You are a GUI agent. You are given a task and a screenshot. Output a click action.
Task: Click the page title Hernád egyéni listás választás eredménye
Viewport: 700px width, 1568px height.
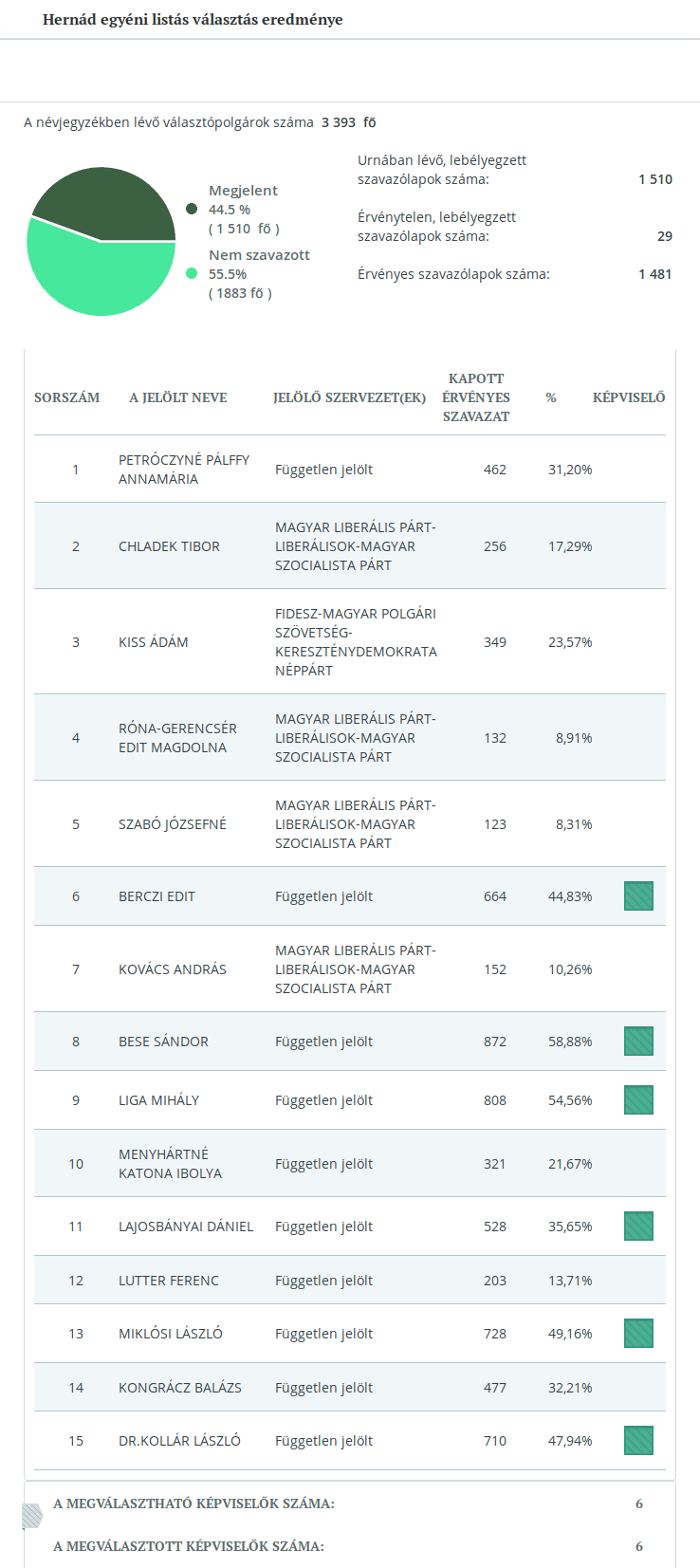click(x=193, y=20)
